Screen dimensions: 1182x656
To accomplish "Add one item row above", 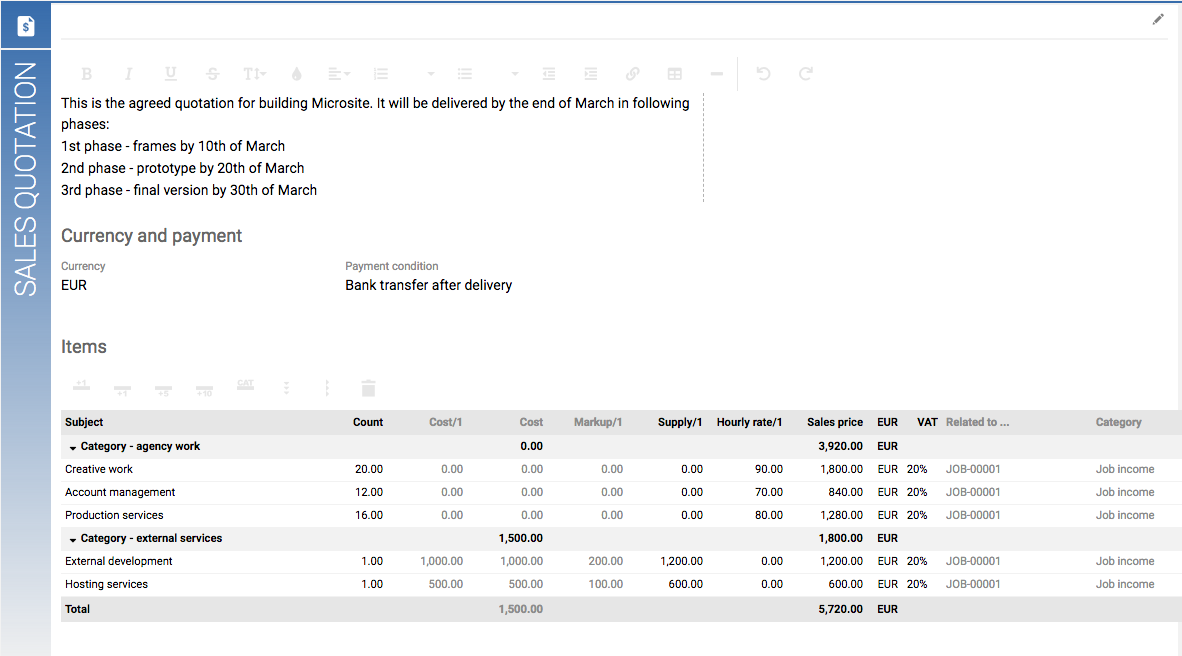I will [81, 387].
